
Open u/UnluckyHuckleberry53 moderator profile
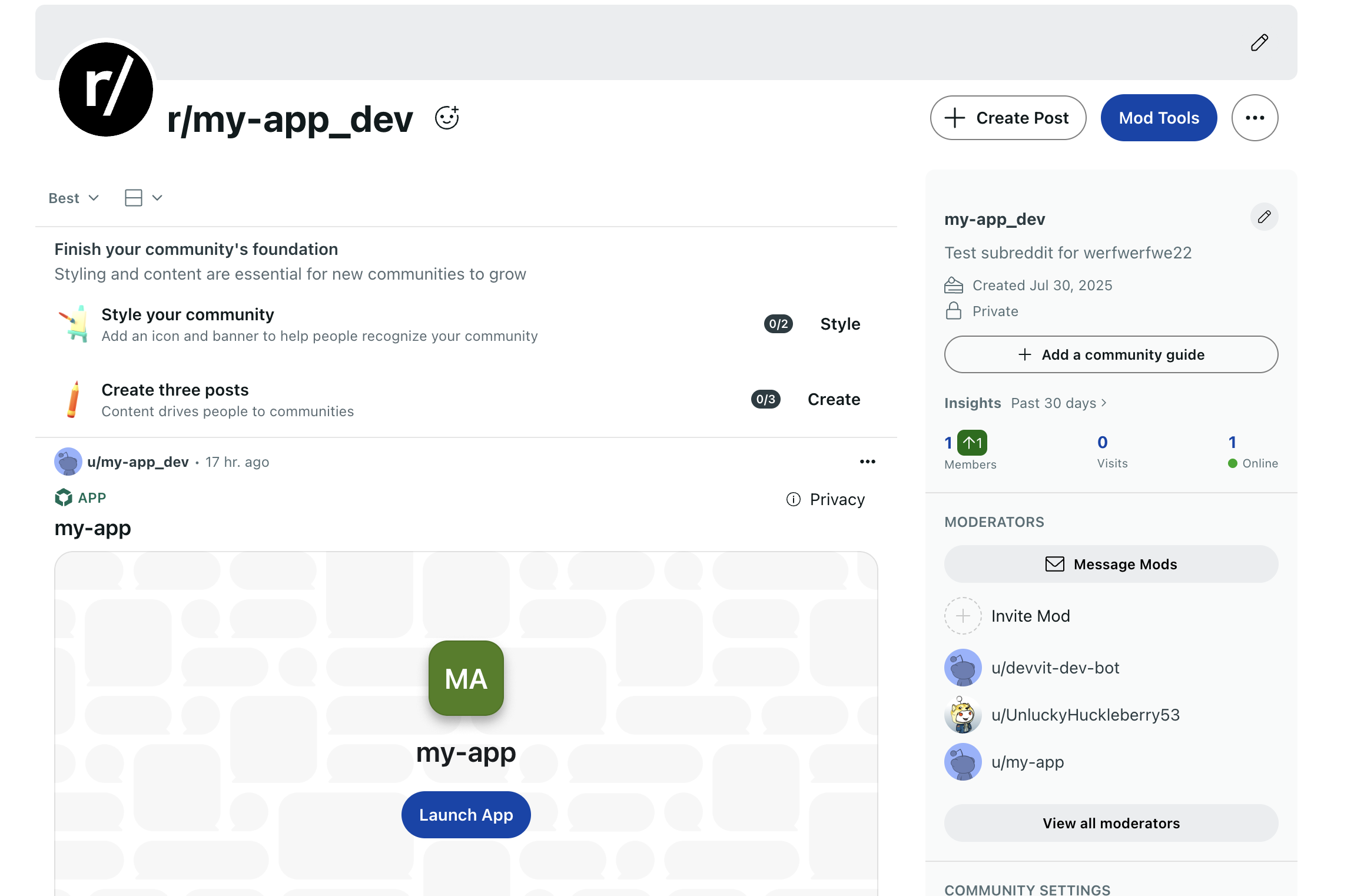point(1085,715)
